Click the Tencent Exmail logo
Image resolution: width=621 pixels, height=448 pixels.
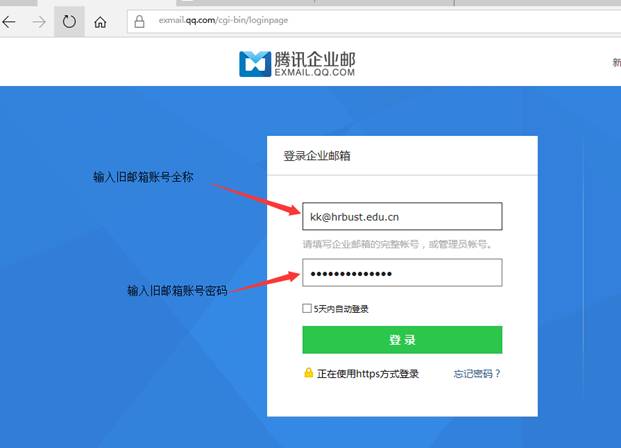point(297,63)
